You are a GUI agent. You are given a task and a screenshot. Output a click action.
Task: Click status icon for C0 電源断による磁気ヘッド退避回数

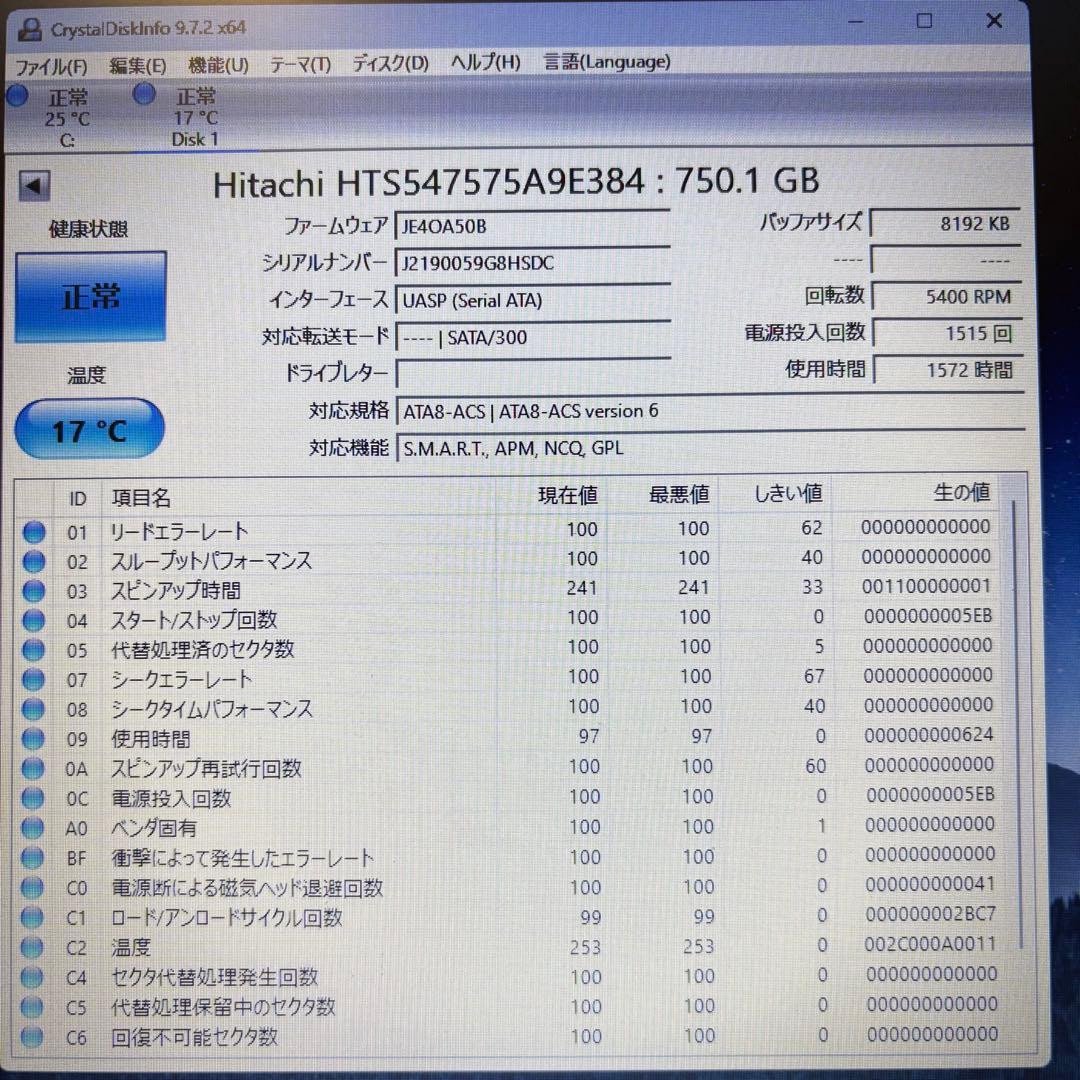point(32,888)
